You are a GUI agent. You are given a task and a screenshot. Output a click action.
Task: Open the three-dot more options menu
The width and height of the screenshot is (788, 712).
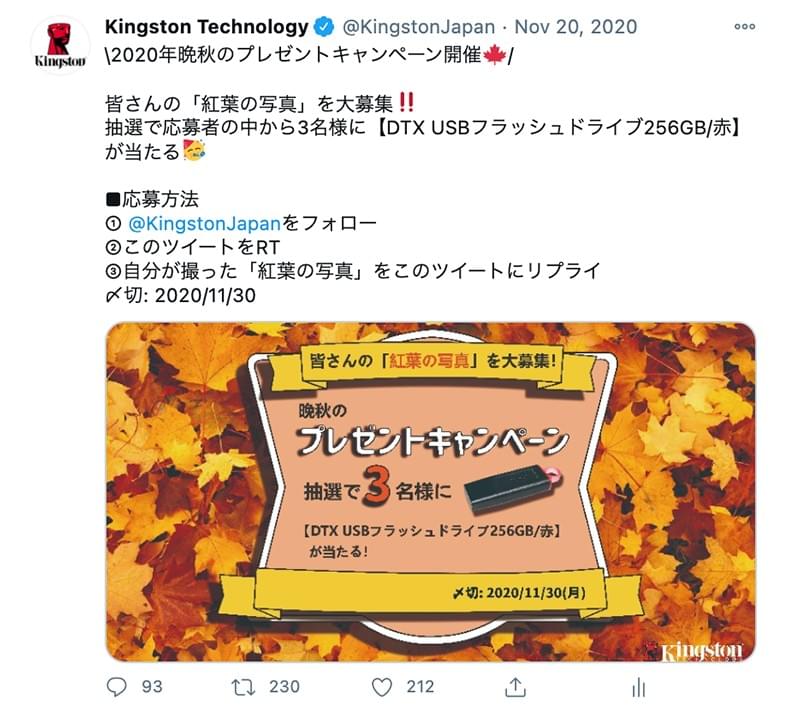tap(745, 27)
